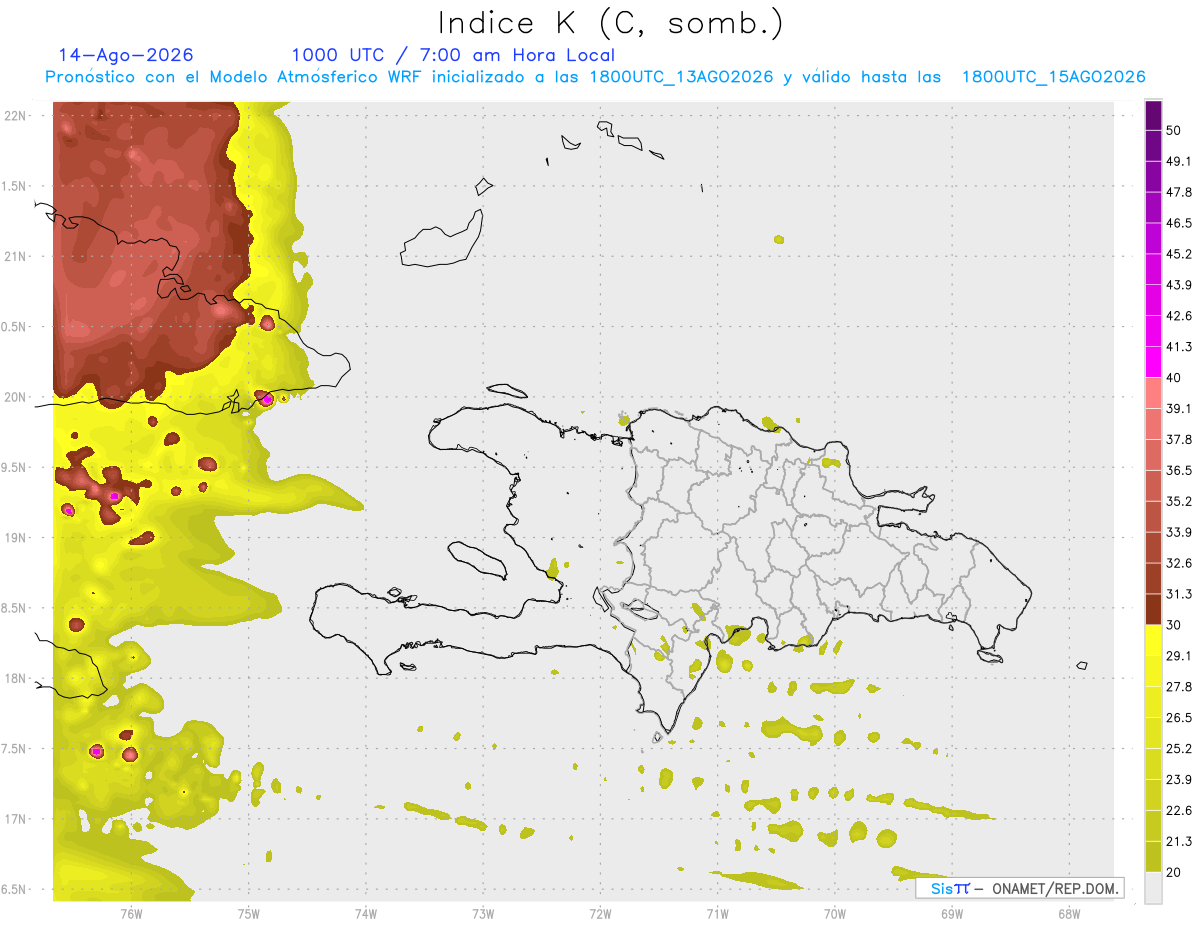Pick the colorbar segment between 49.1 and 50
This screenshot has height=927, width=1200.
point(1153,146)
